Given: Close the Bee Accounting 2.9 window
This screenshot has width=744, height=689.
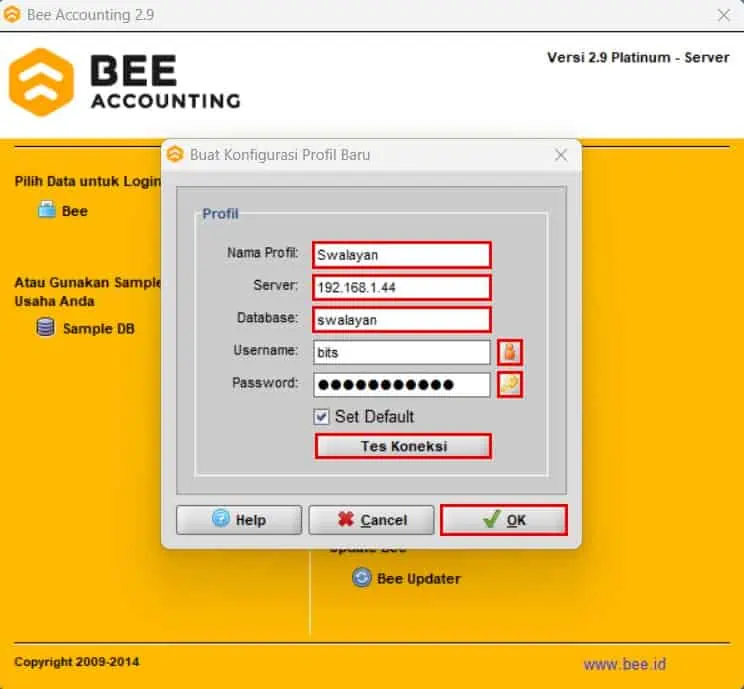Looking at the screenshot, I should [724, 15].
